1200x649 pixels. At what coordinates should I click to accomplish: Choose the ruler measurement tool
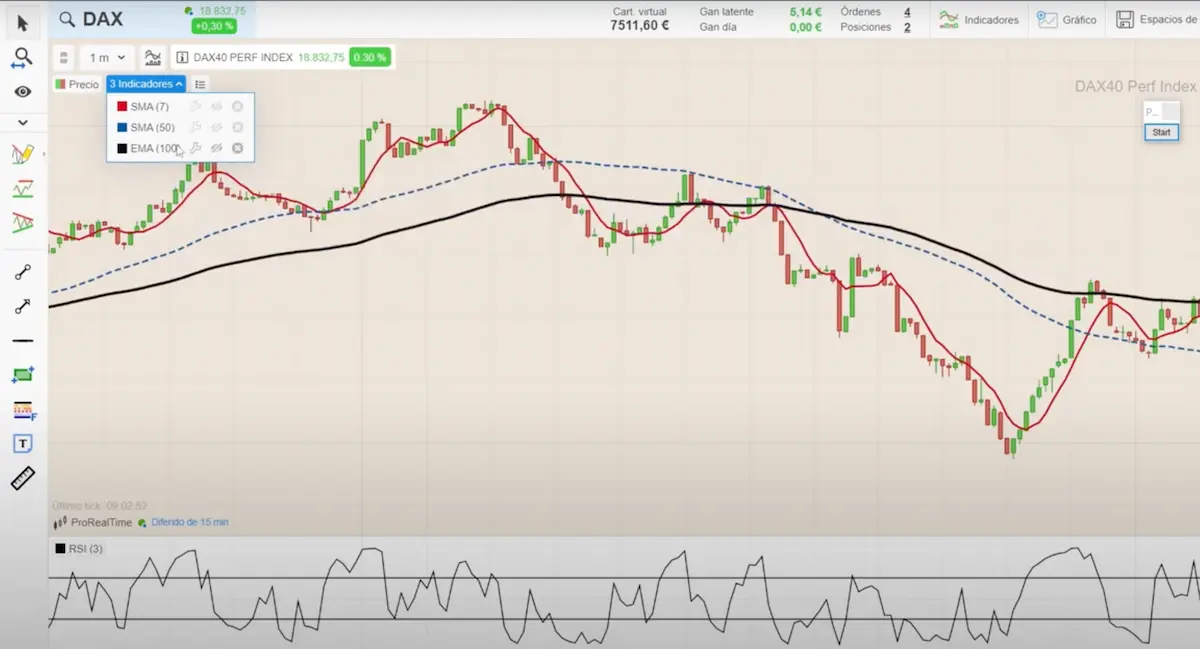tap(22, 478)
